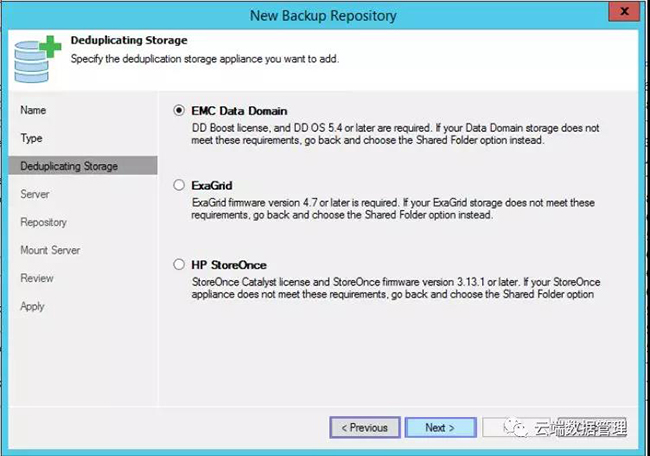Close the New Backup Repository dialog

[x=624, y=11]
